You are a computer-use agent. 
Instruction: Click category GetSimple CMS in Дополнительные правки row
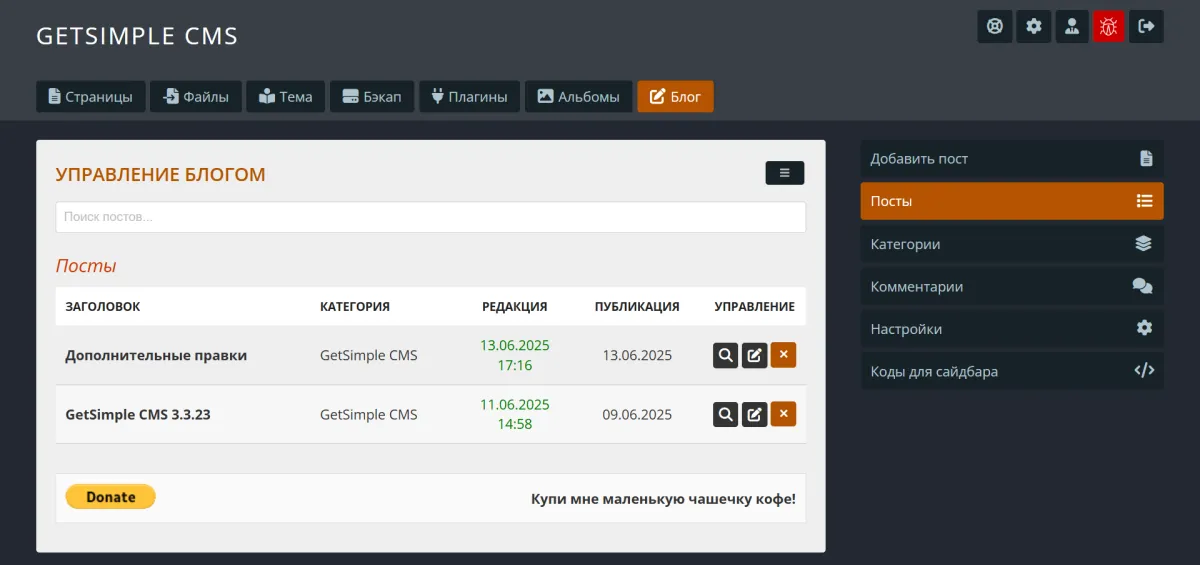[369, 355]
